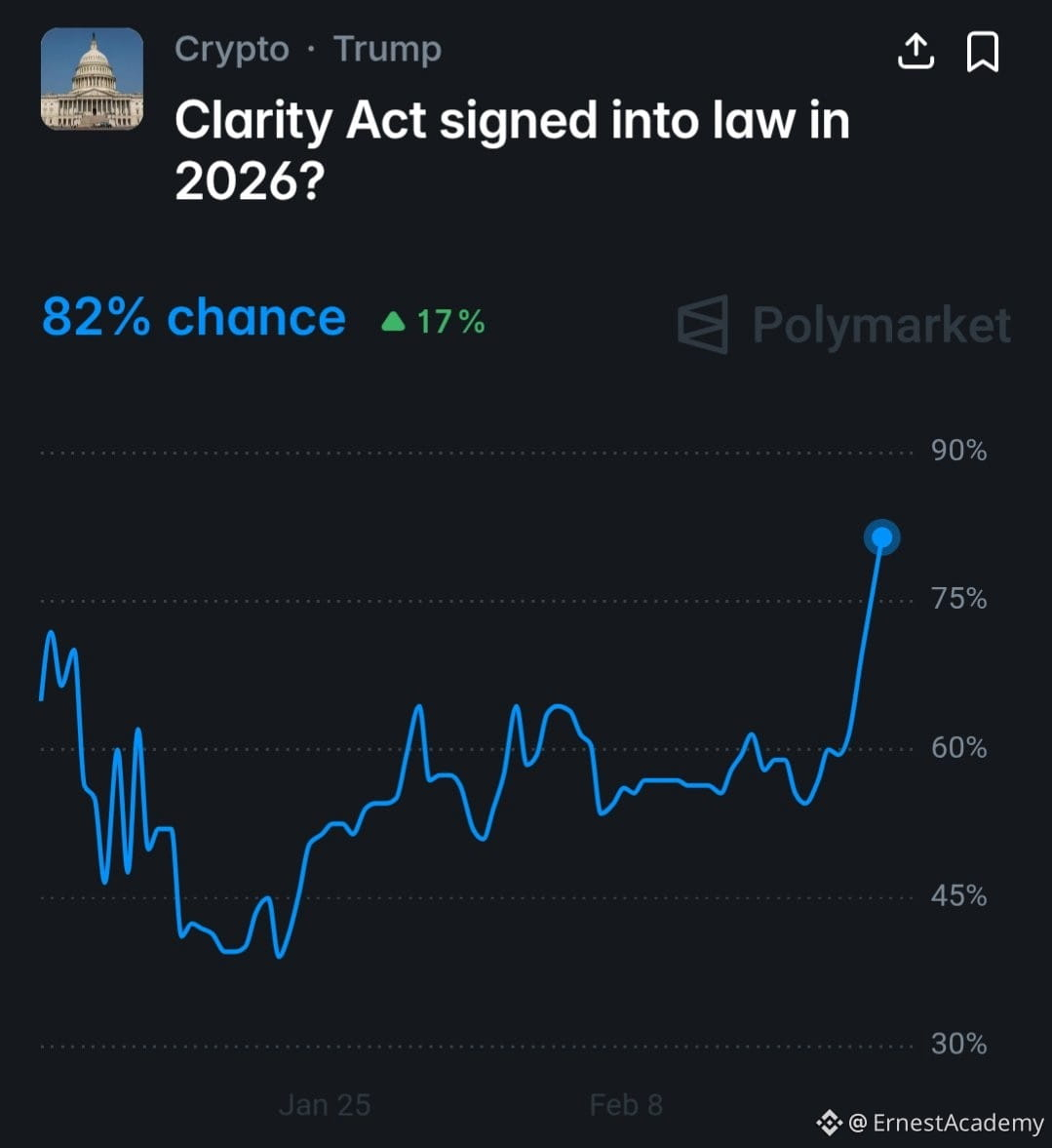Image resolution: width=1052 pixels, height=1148 pixels.
Task: Click the share/upload icon
Action: [915, 52]
